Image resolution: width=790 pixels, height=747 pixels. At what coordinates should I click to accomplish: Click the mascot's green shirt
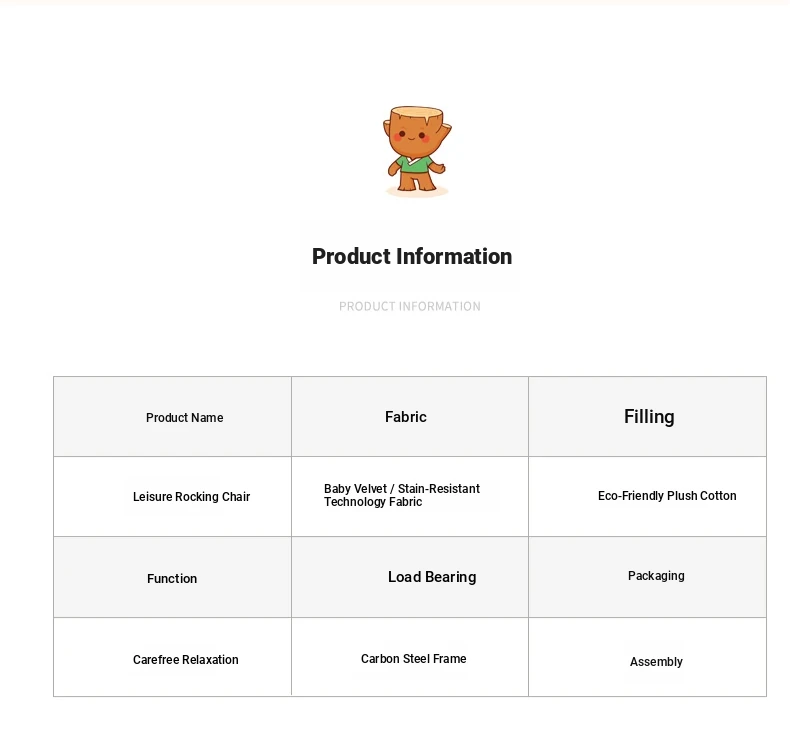(x=414, y=164)
